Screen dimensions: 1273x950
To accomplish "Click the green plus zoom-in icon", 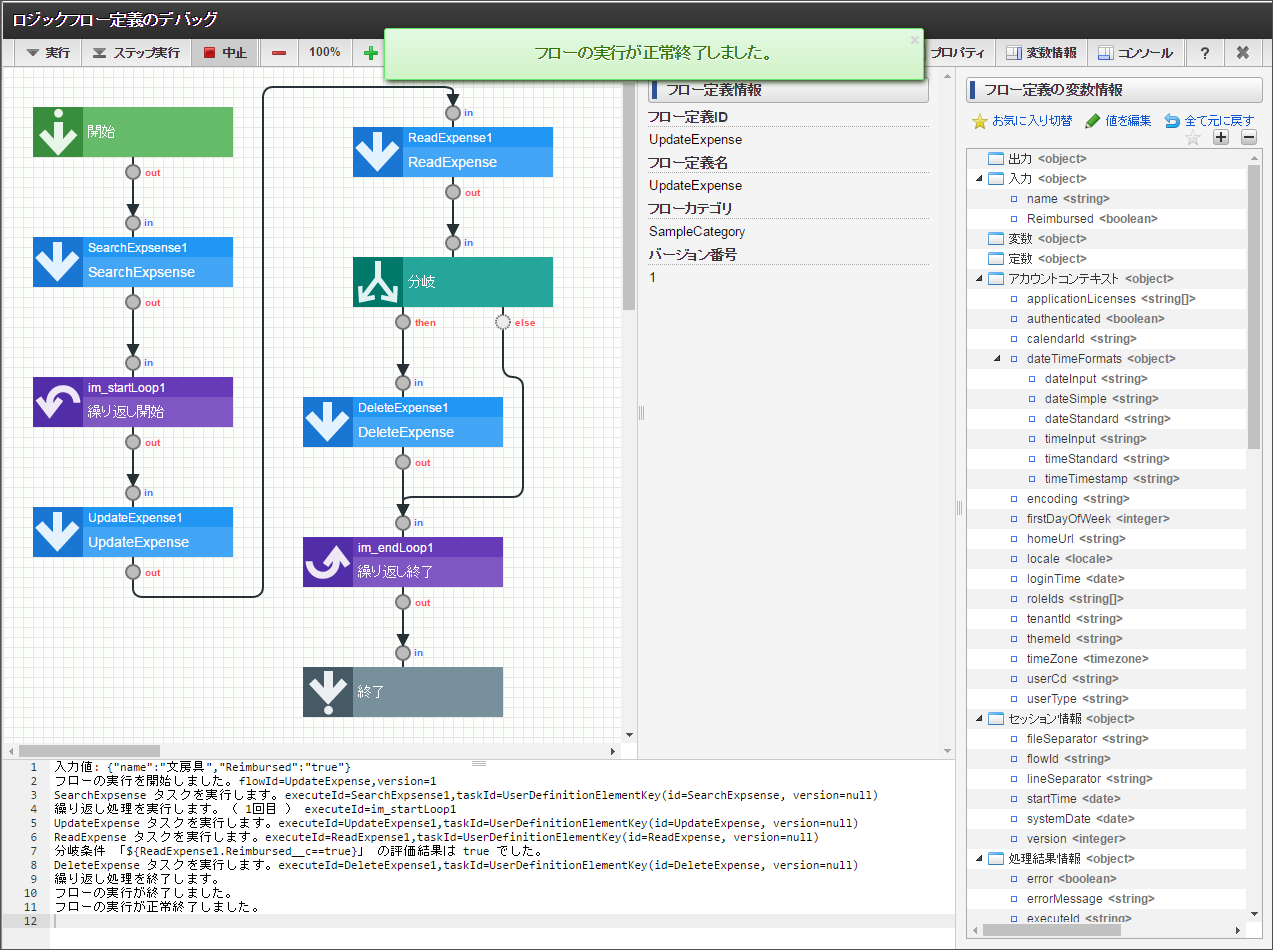I will coord(370,53).
